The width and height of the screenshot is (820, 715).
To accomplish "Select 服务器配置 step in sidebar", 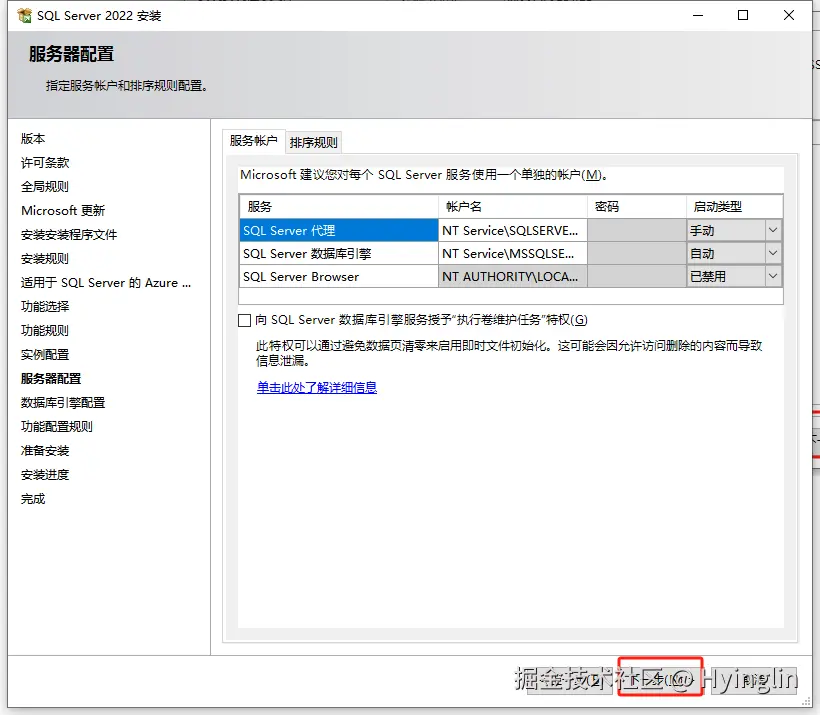I will tap(51, 379).
